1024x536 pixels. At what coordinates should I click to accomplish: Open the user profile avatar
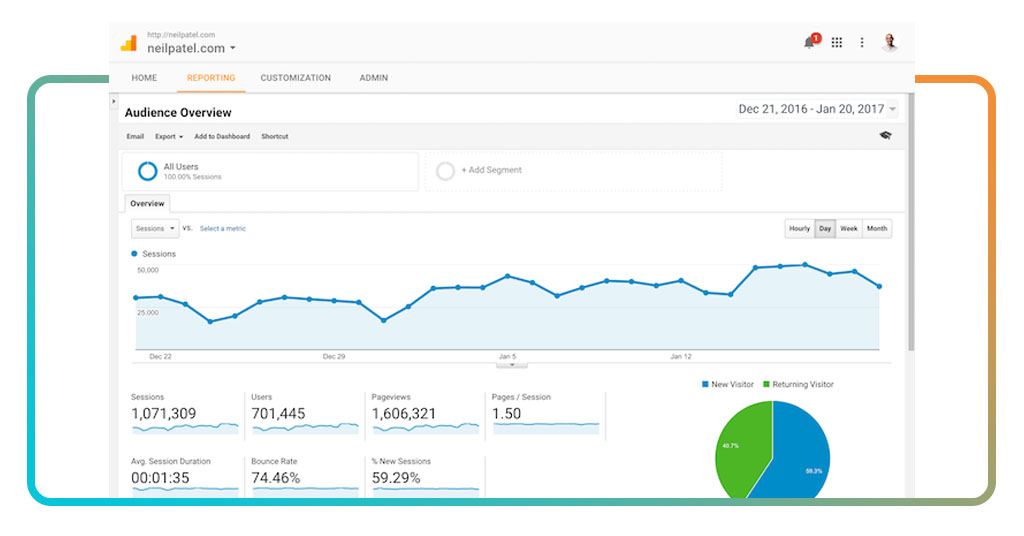tap(890, 42)
